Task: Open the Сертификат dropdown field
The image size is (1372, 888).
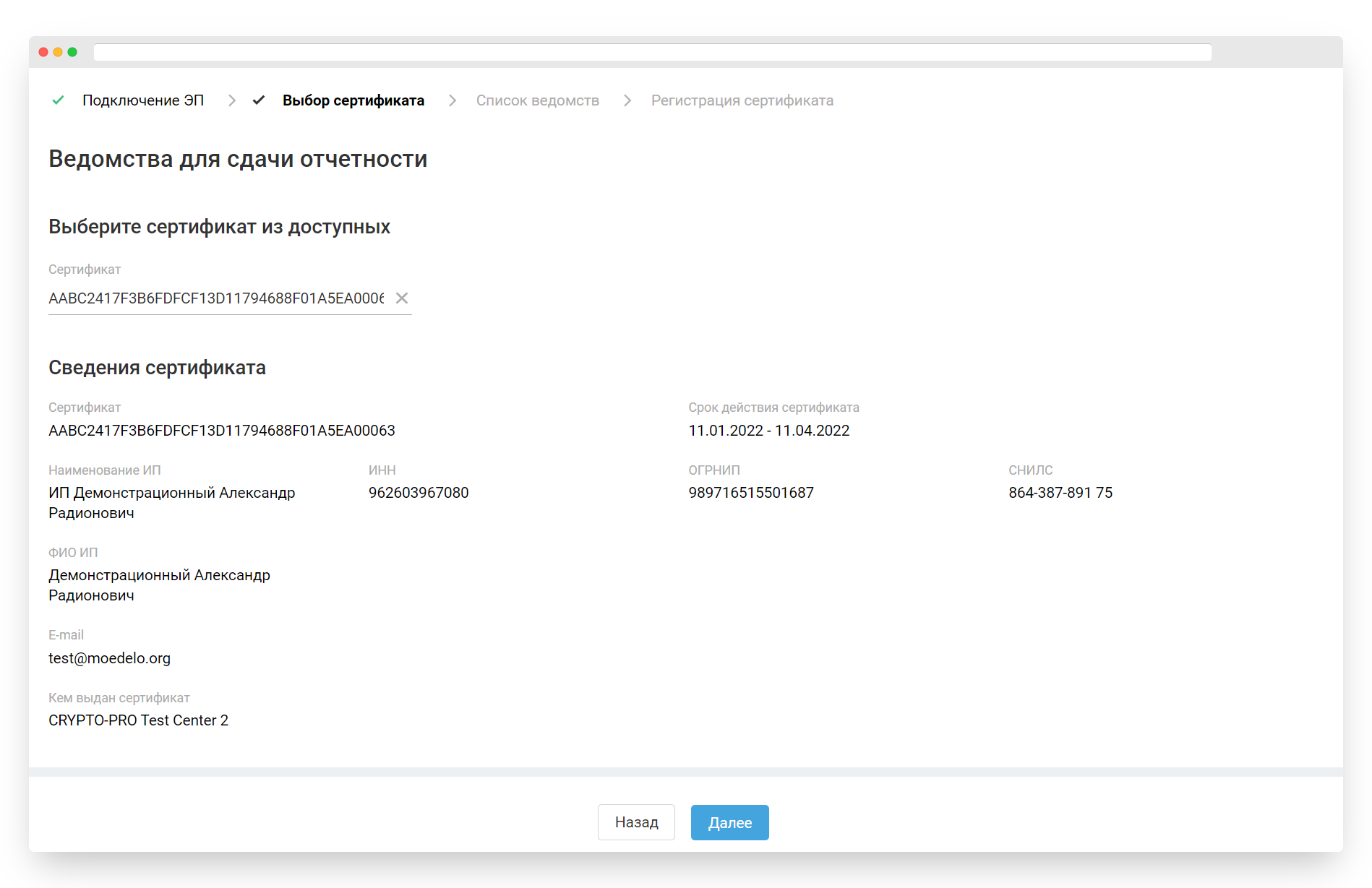Action: click(216, 298)
